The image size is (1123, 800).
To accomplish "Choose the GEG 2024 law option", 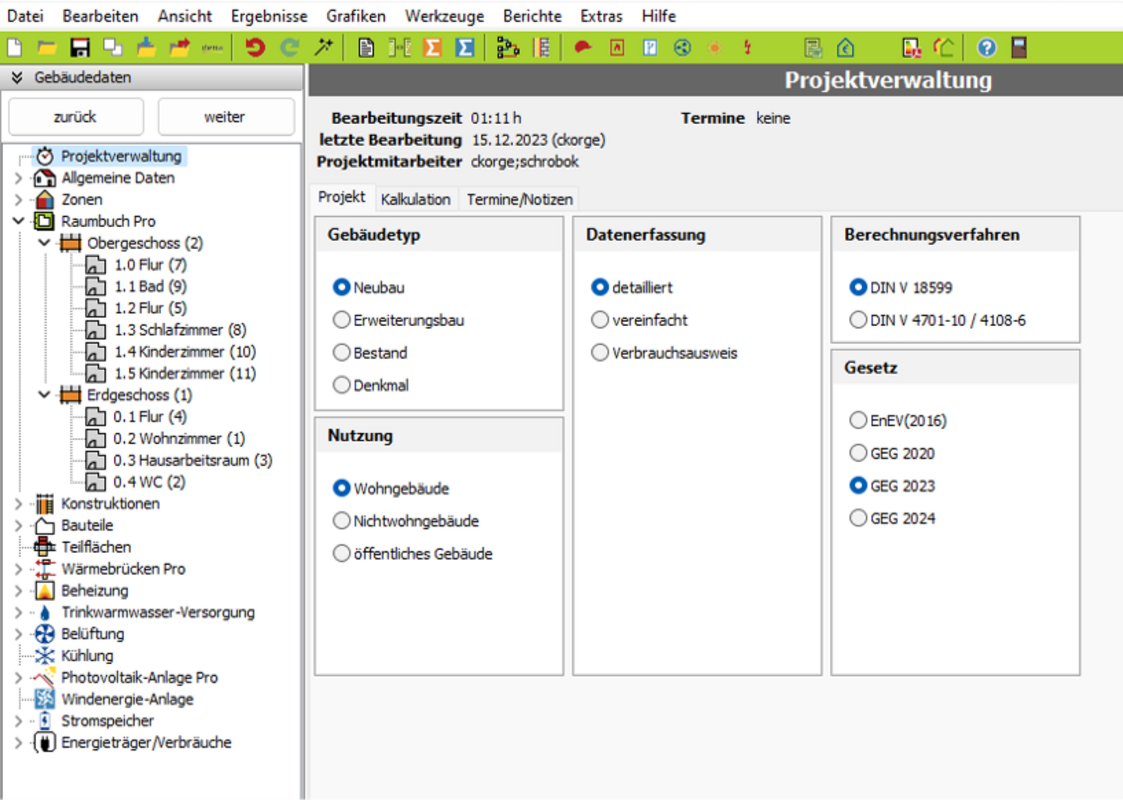I will point(858,518).
